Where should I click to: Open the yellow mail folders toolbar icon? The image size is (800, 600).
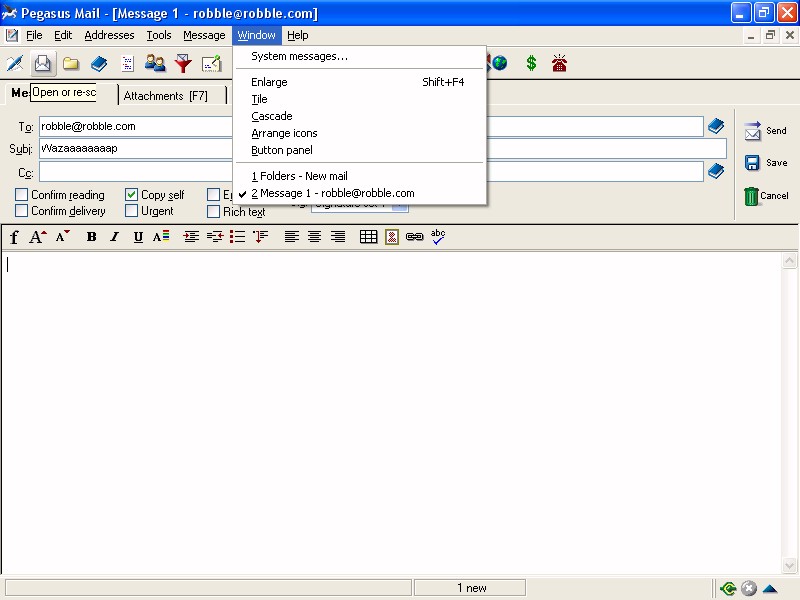[71, 63]
